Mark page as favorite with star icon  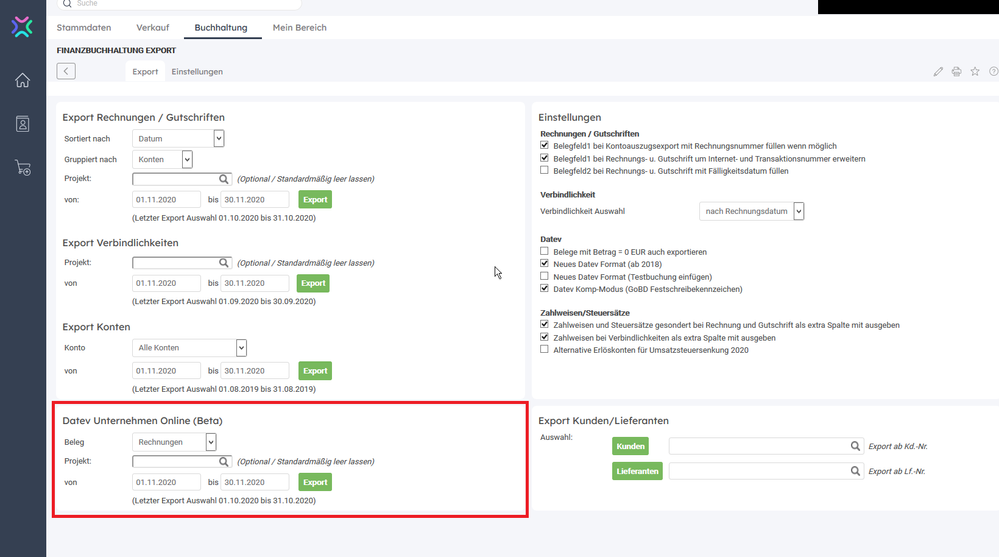tap(975, 72)
